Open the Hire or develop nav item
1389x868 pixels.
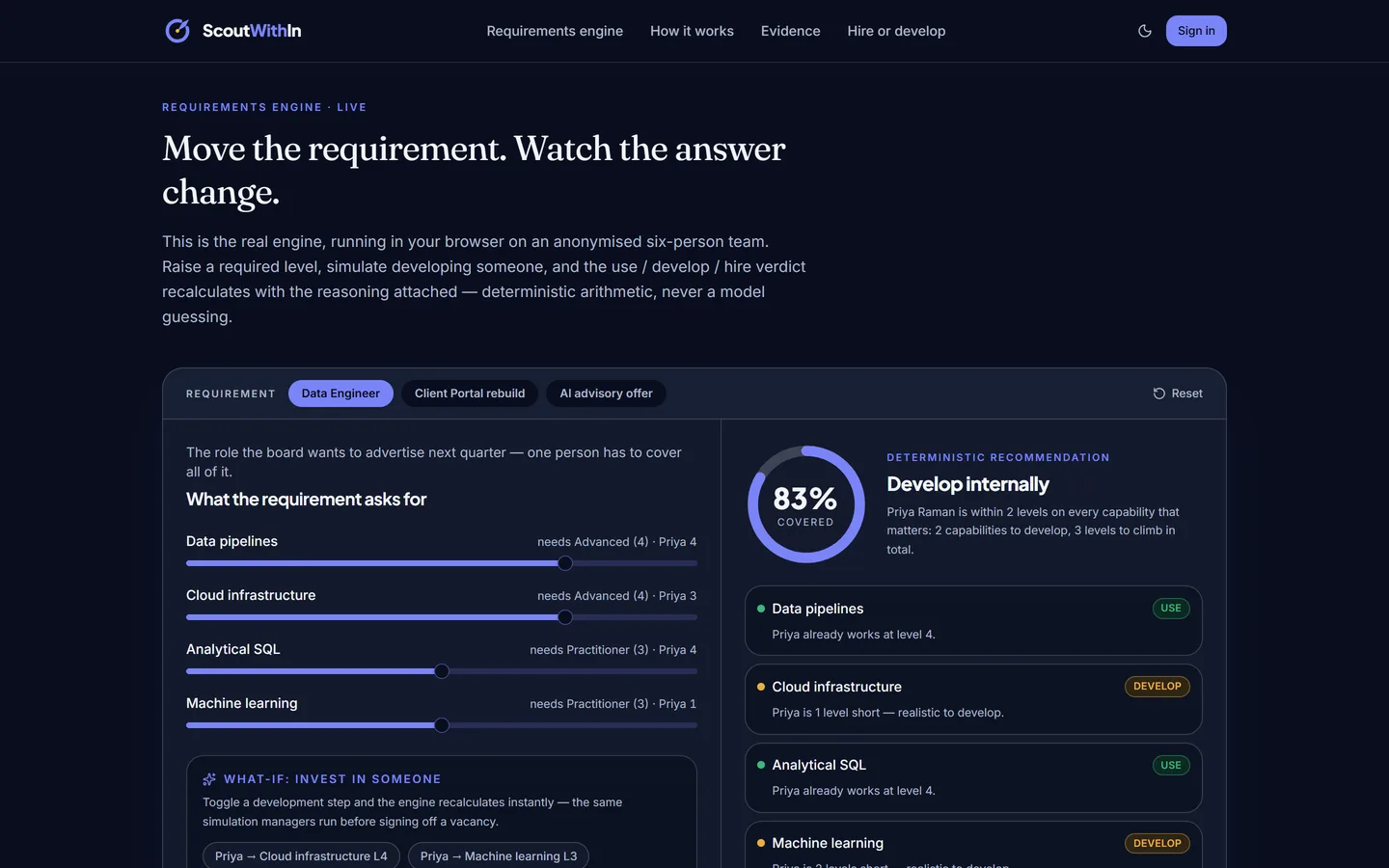[896, 31]
